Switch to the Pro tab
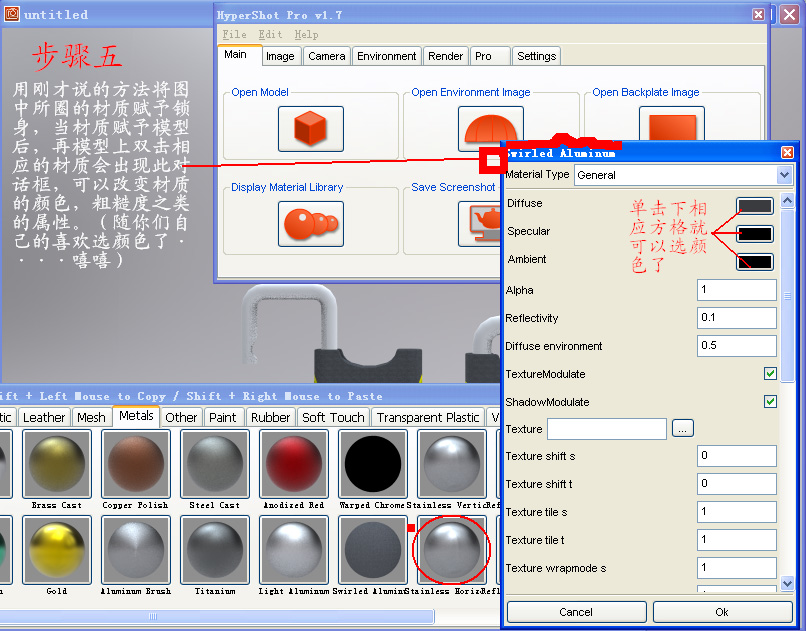 (x=490, y=56)
